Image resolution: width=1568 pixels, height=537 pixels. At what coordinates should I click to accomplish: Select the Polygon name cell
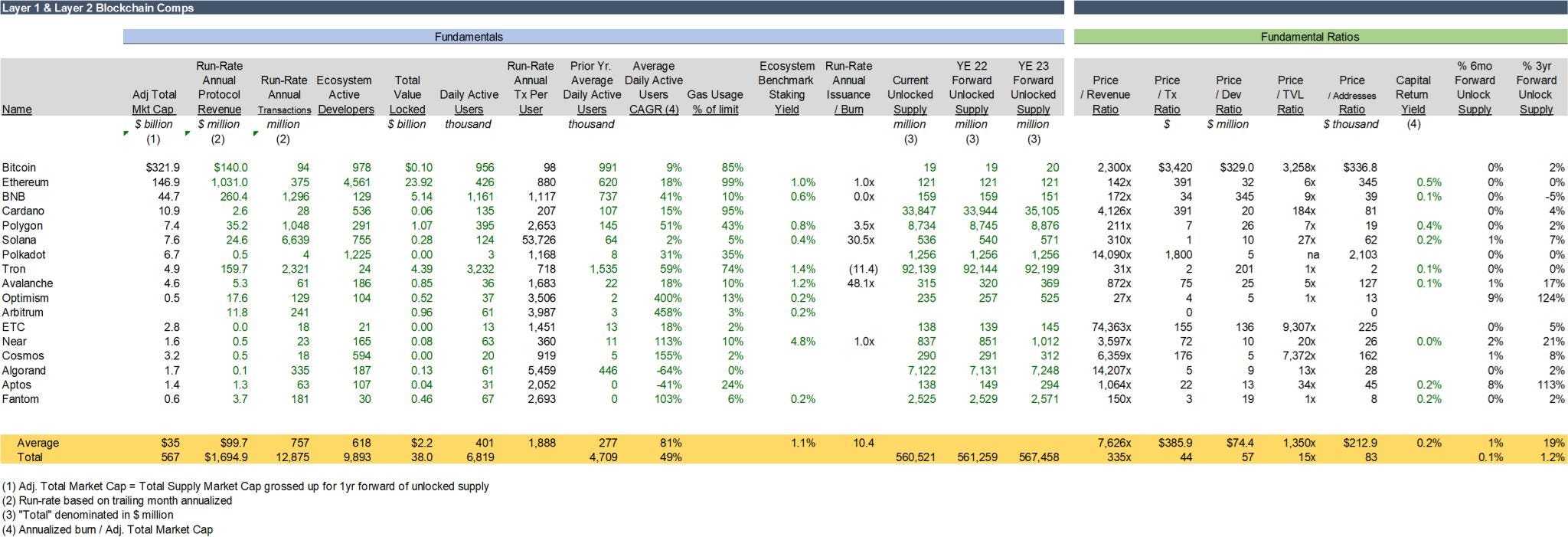pos(22,226)
